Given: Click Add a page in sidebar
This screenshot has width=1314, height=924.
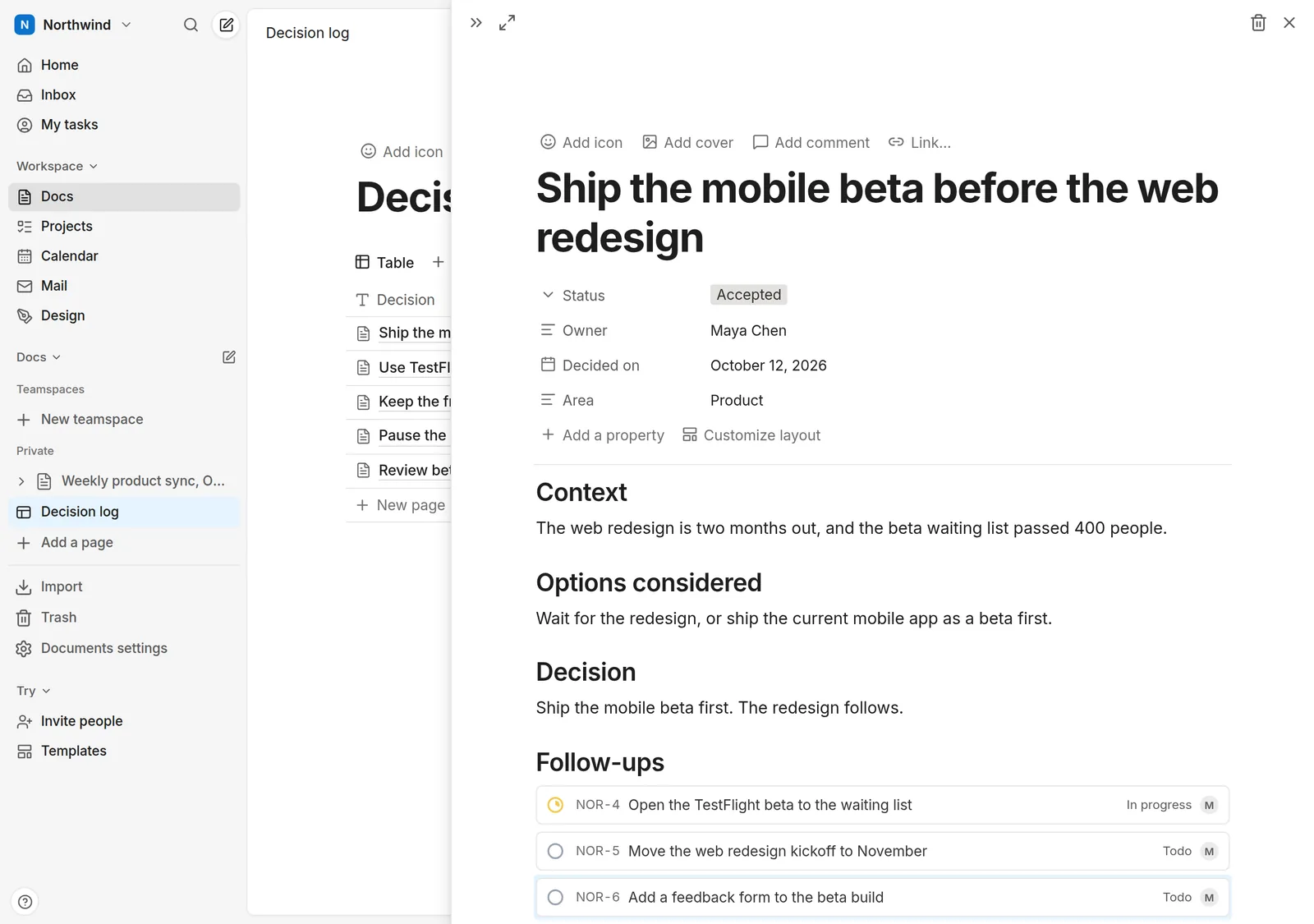Looking at the screenshot, I should [x=124, y=542].
